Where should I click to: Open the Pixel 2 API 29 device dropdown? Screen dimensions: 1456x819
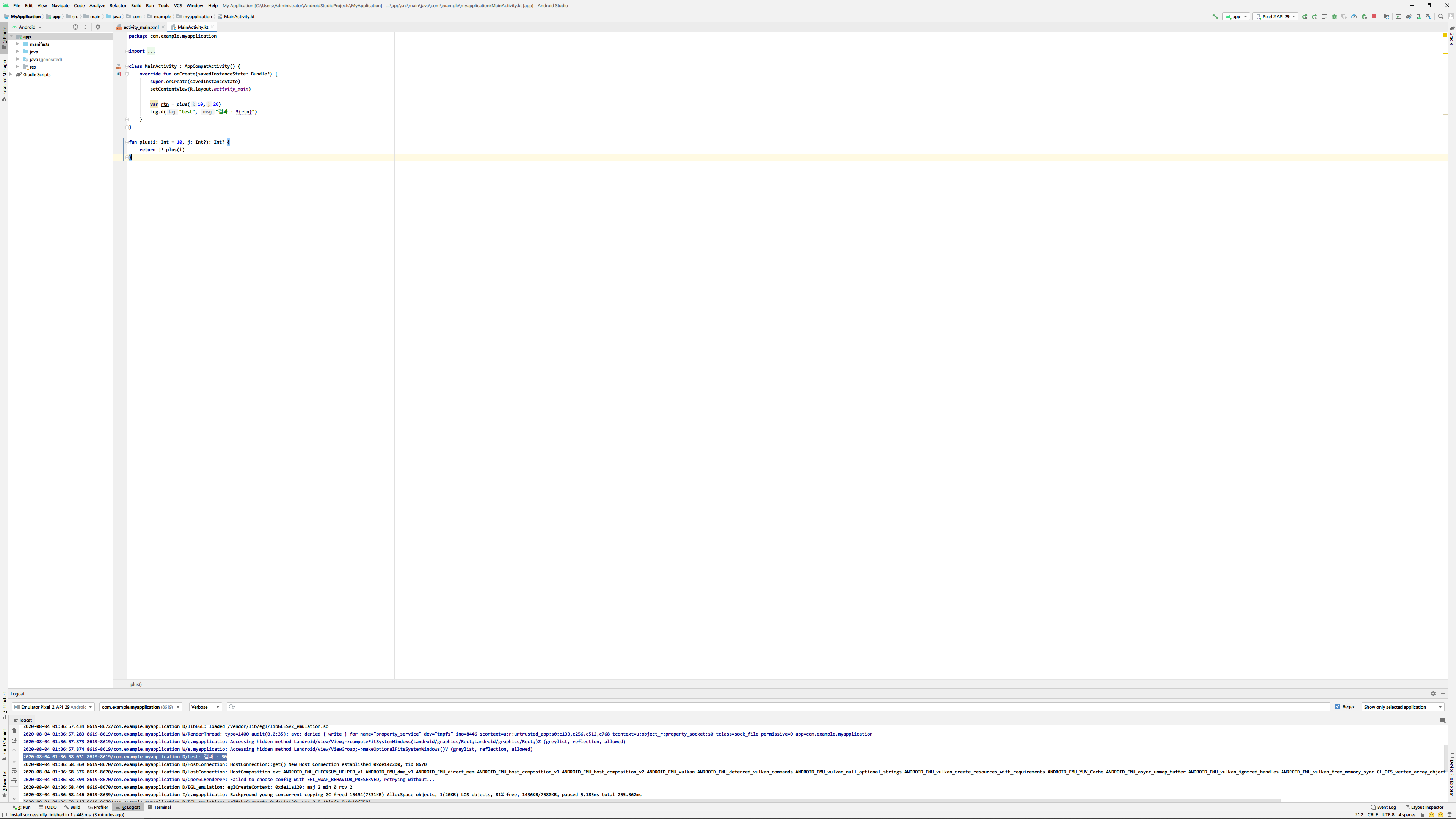pos(1275,16)
